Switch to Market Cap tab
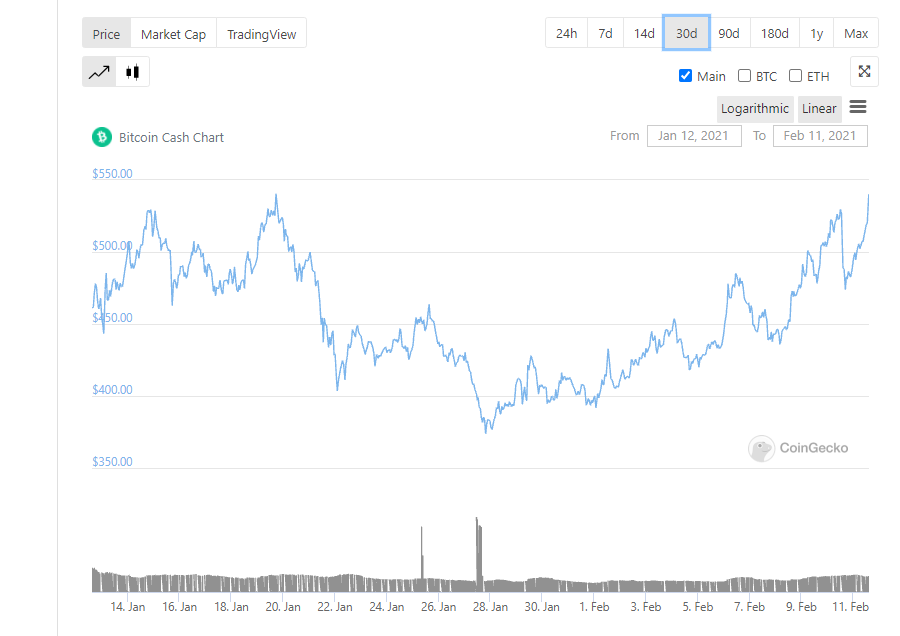 [x=173, y=34]
